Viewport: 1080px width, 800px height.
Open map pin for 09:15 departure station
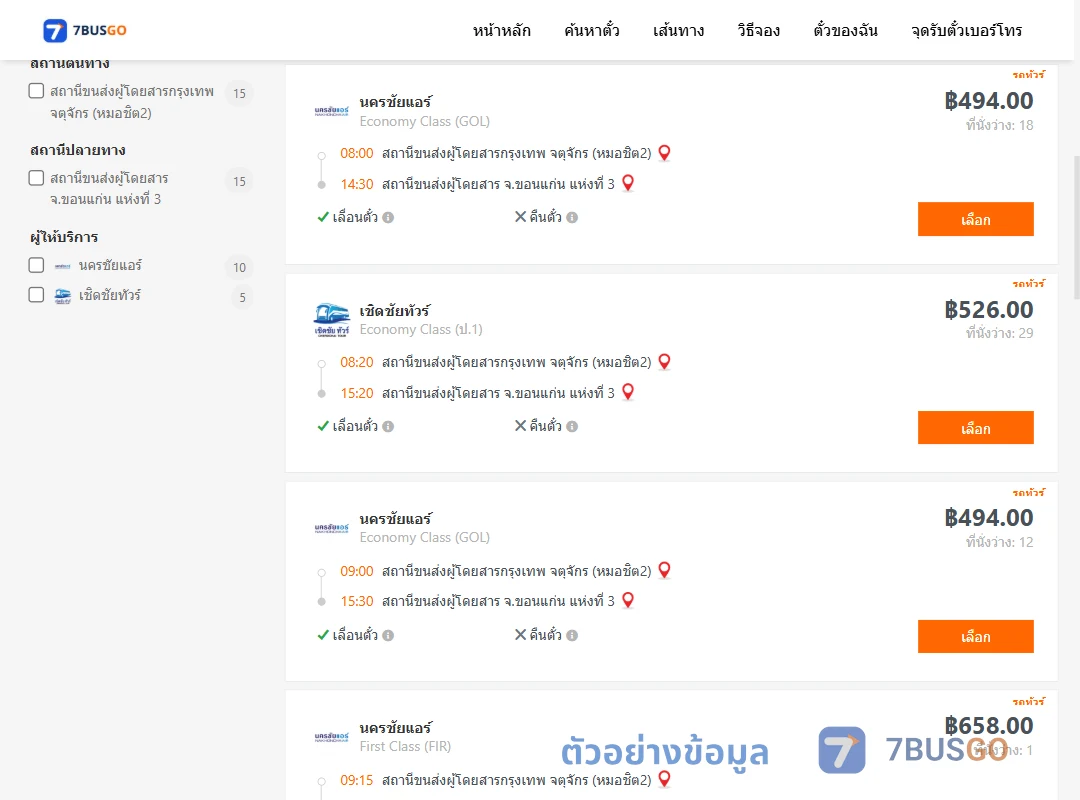[664, 779]
